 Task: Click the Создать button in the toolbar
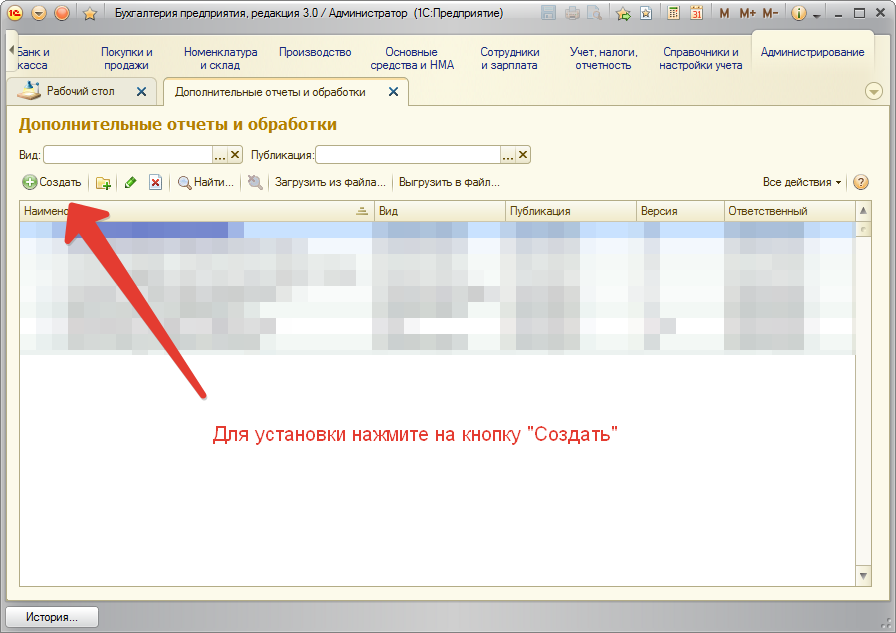click(52, 183)
